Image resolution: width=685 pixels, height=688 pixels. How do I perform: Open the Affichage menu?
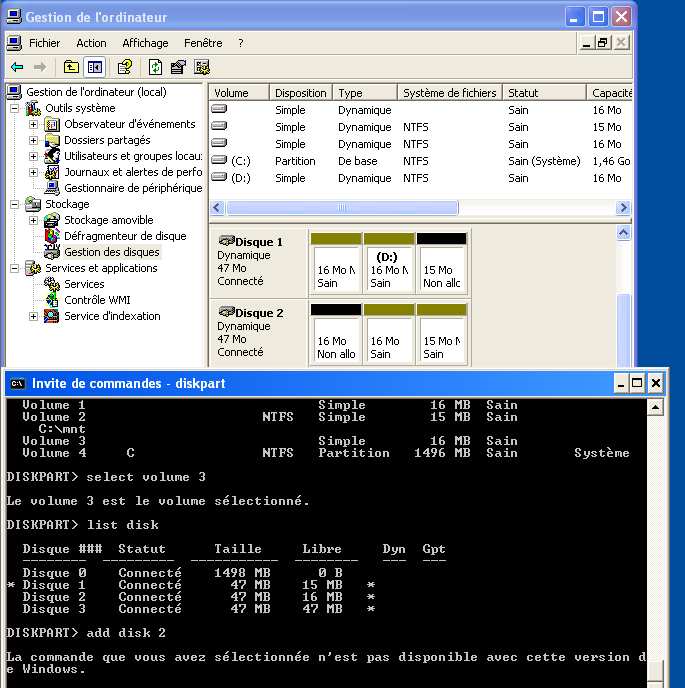click(145, 43)
